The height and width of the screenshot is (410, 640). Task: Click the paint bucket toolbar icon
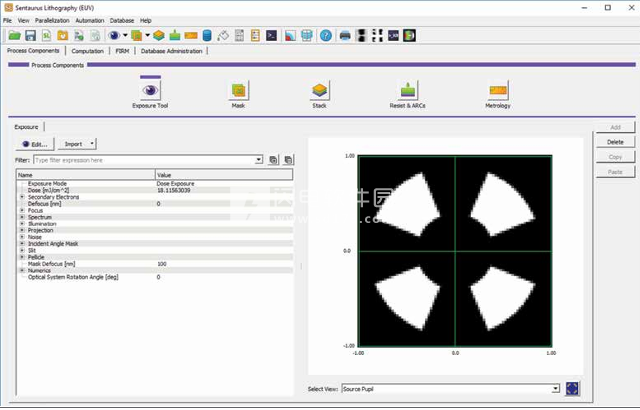tap(223, 36)
